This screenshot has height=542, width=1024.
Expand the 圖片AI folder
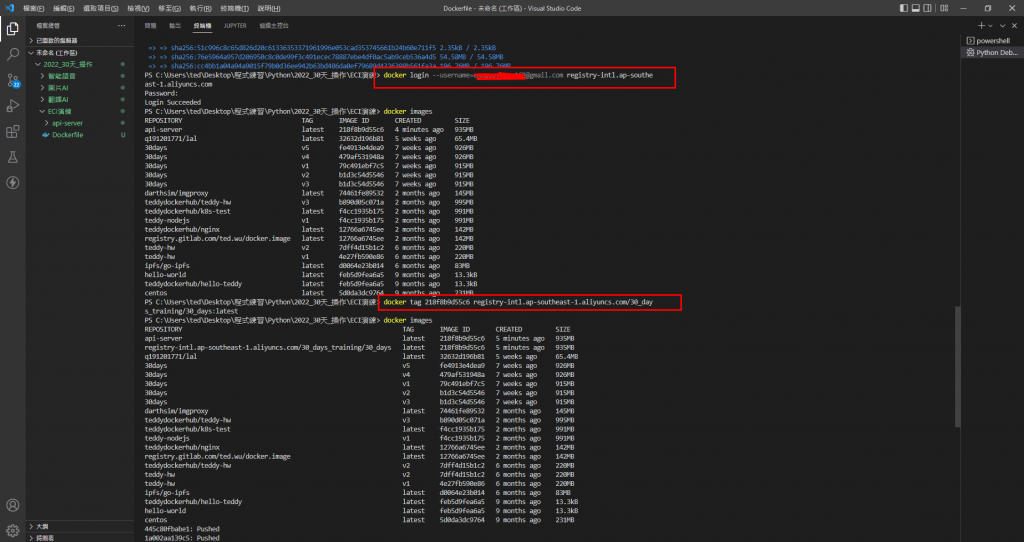click(81, 88)
